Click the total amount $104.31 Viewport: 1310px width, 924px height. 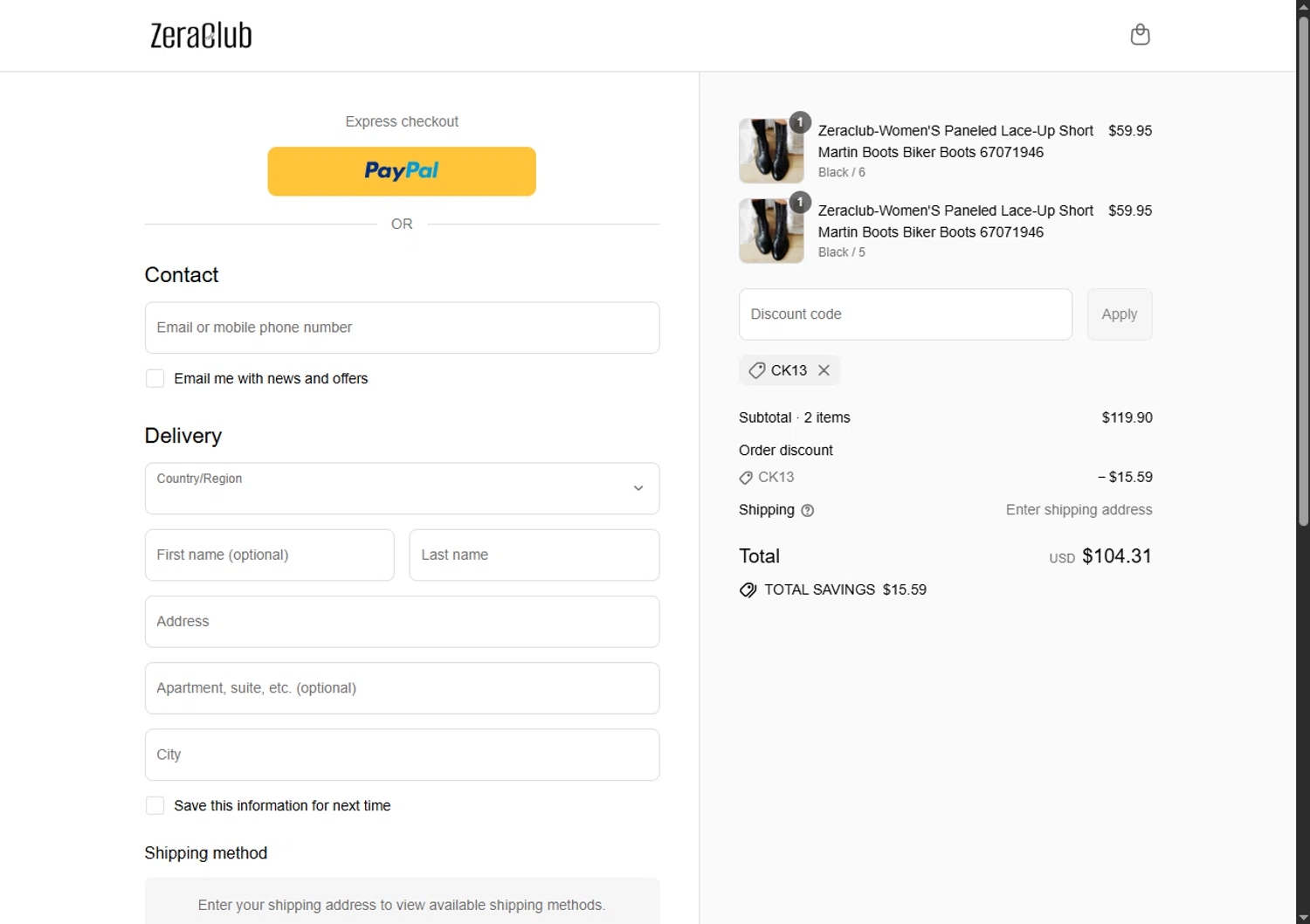[x=1116, y=556]
